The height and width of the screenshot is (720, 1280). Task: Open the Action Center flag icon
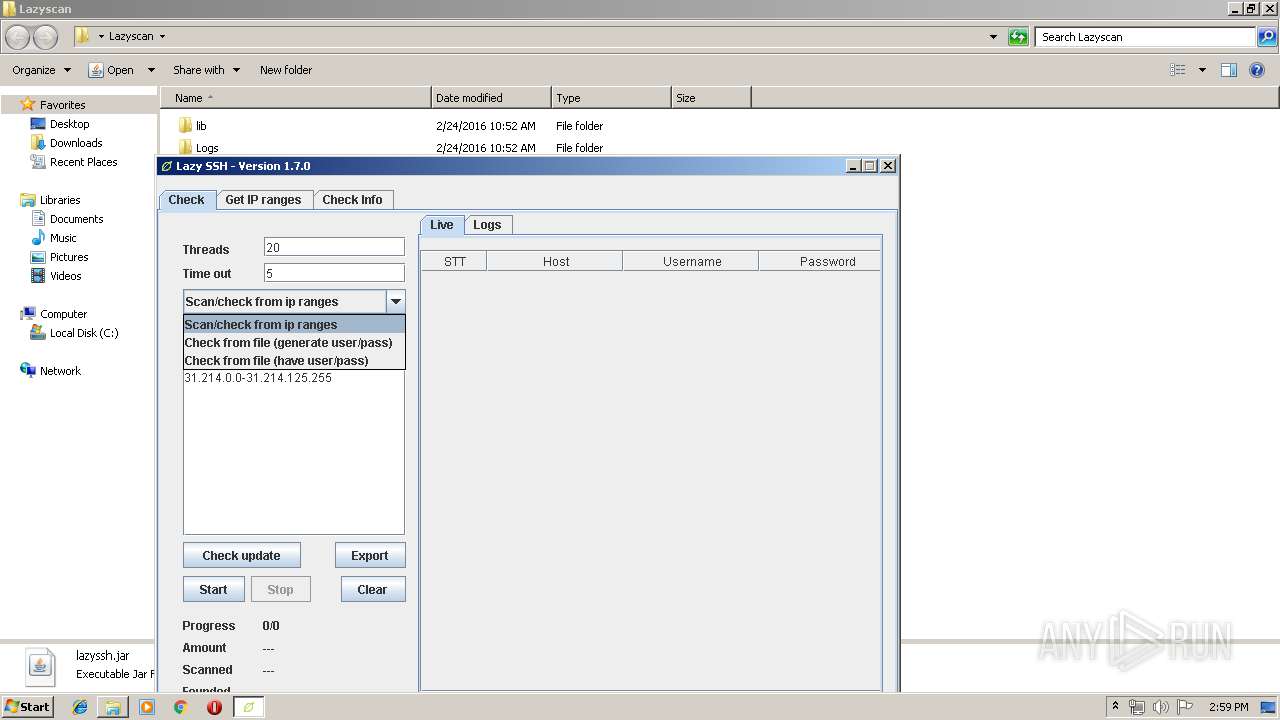pos(1185,707)
